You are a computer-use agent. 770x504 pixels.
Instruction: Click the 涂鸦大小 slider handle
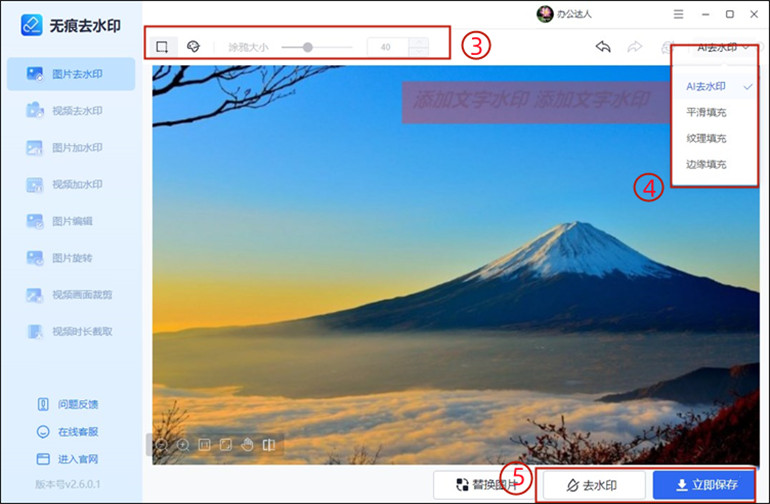tap(307, 47)
